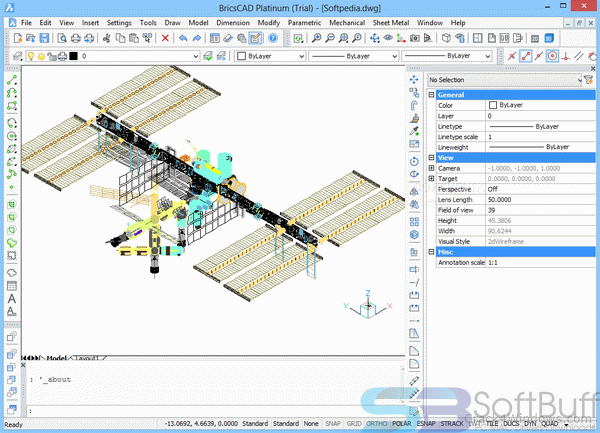Screen dimensions: 600x433
Task: Select the Table tool in left toolbar
Action: click(12, 285)
